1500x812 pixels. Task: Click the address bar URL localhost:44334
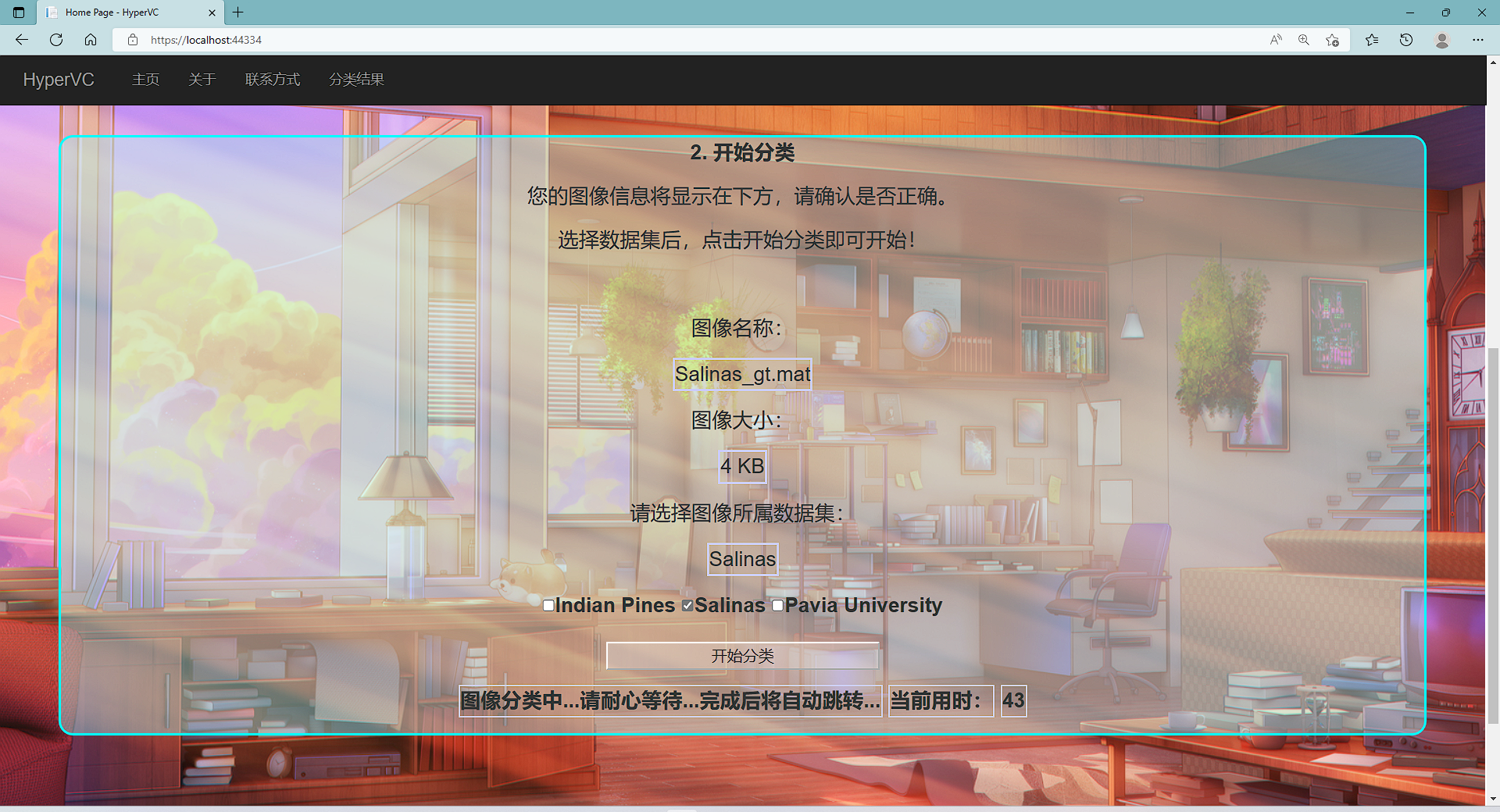pyautogui.click(x=206, y=40)
